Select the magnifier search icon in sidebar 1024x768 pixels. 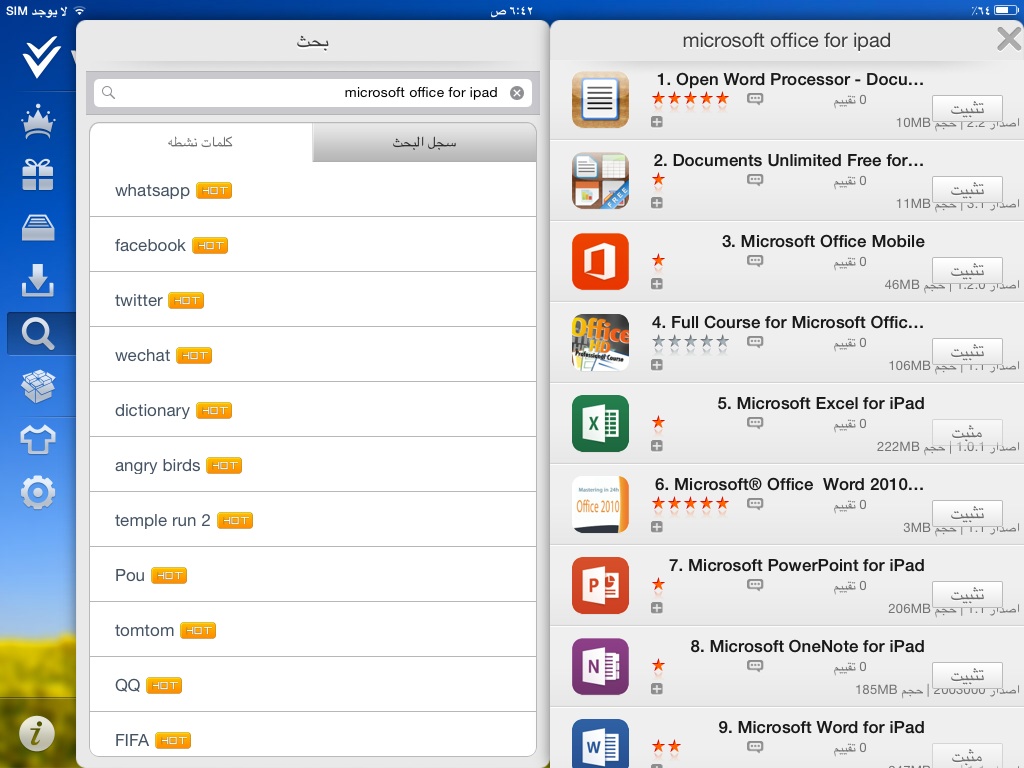pos(38,334)
